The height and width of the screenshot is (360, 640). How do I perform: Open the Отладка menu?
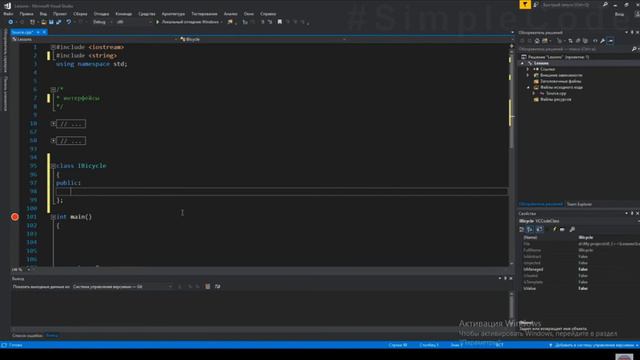pos(101,14)
